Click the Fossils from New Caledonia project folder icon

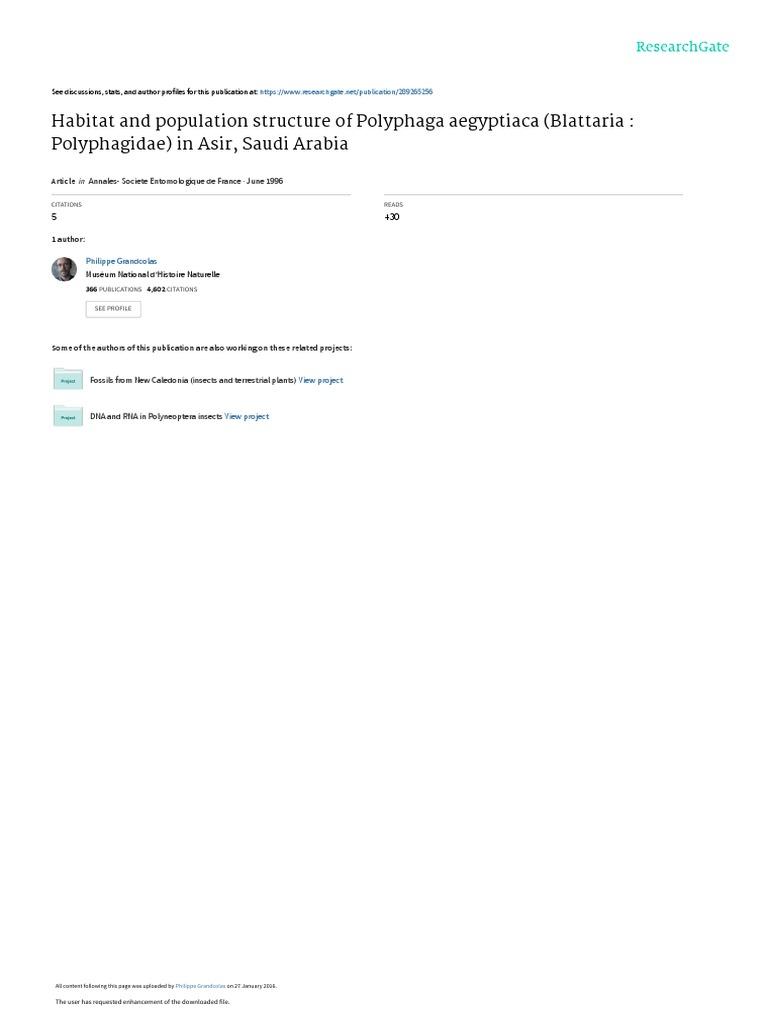click(x=68, y=379)
